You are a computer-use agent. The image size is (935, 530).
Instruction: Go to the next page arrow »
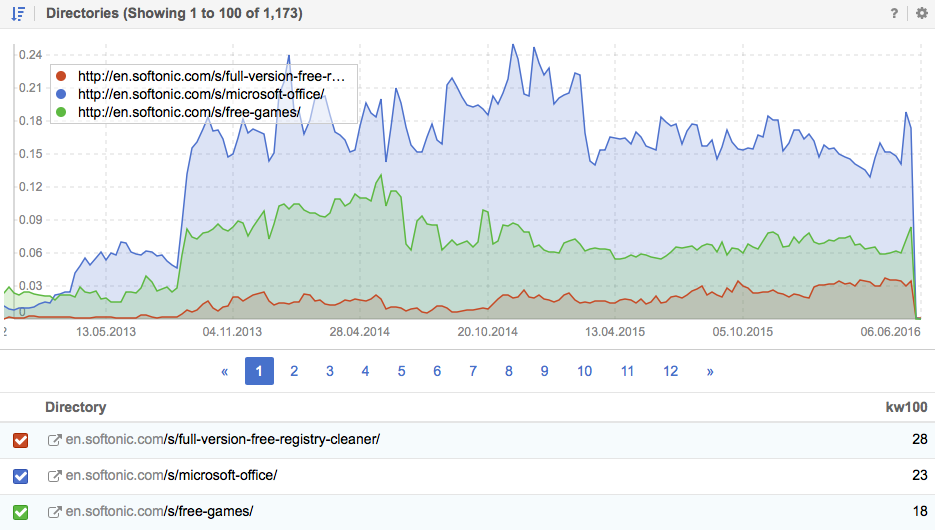tap(710, 371)
